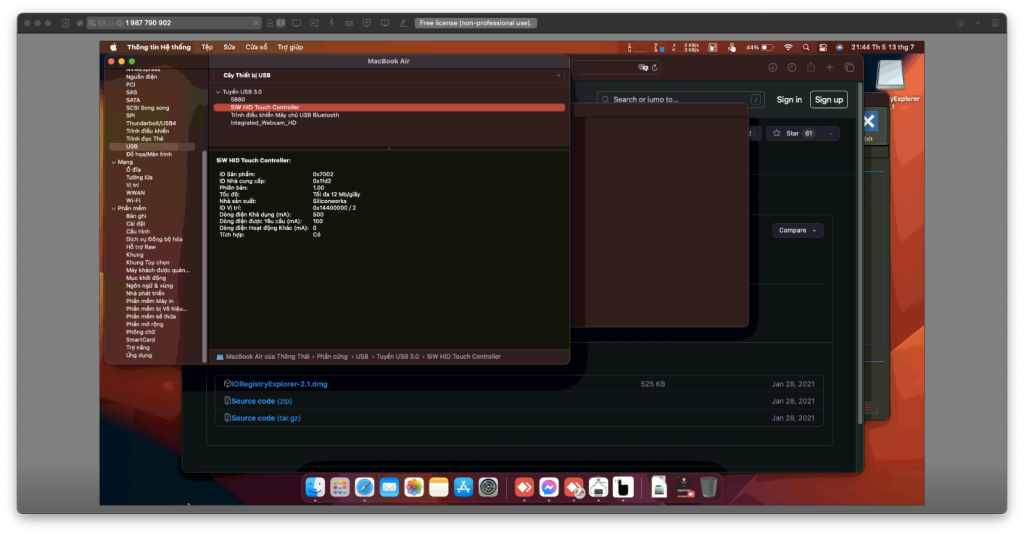Download Source code (zip)

pyautogui.click(x=261, y=401)
